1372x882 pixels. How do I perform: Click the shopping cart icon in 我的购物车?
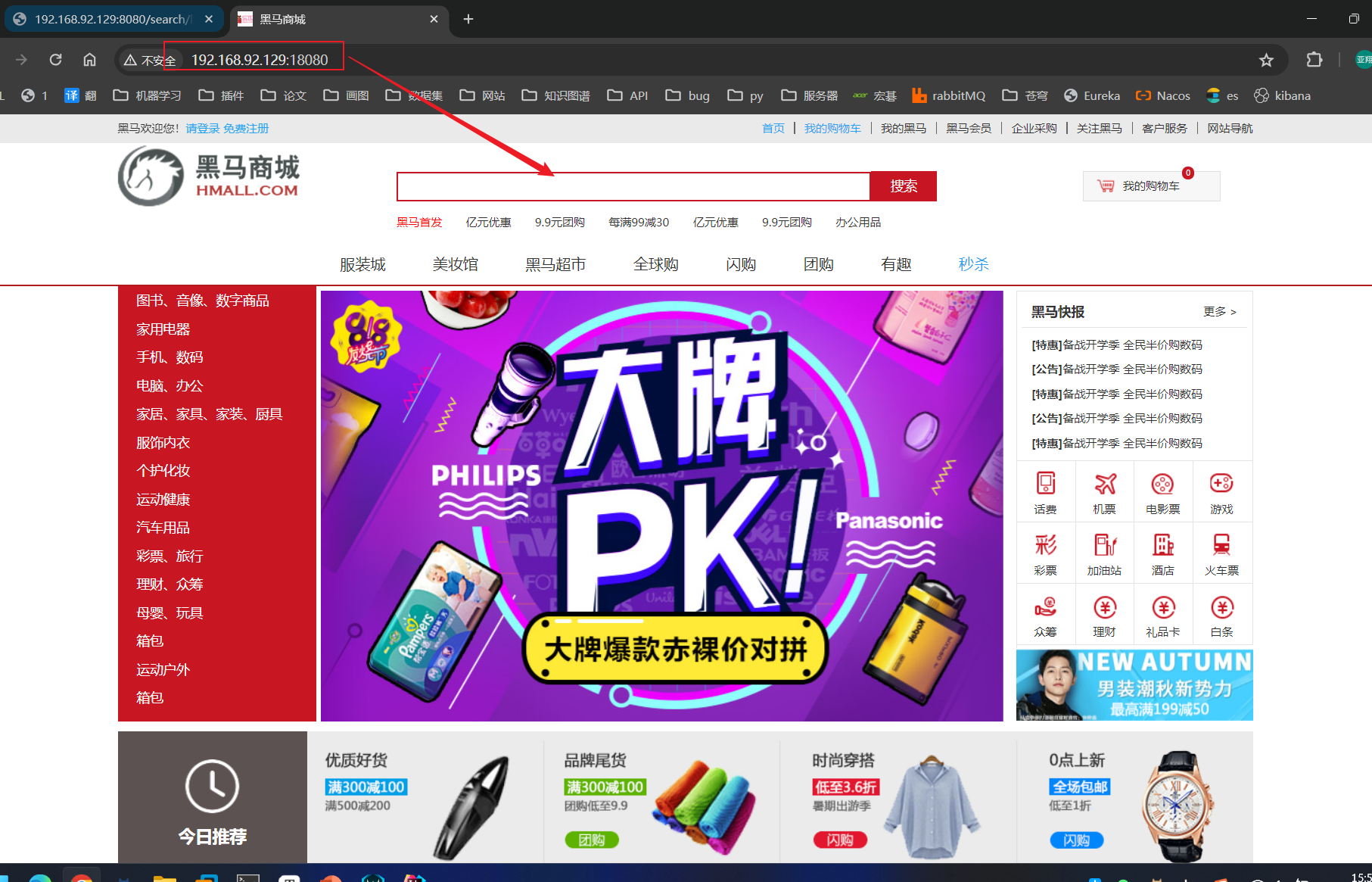click(x=1106, y=185)
